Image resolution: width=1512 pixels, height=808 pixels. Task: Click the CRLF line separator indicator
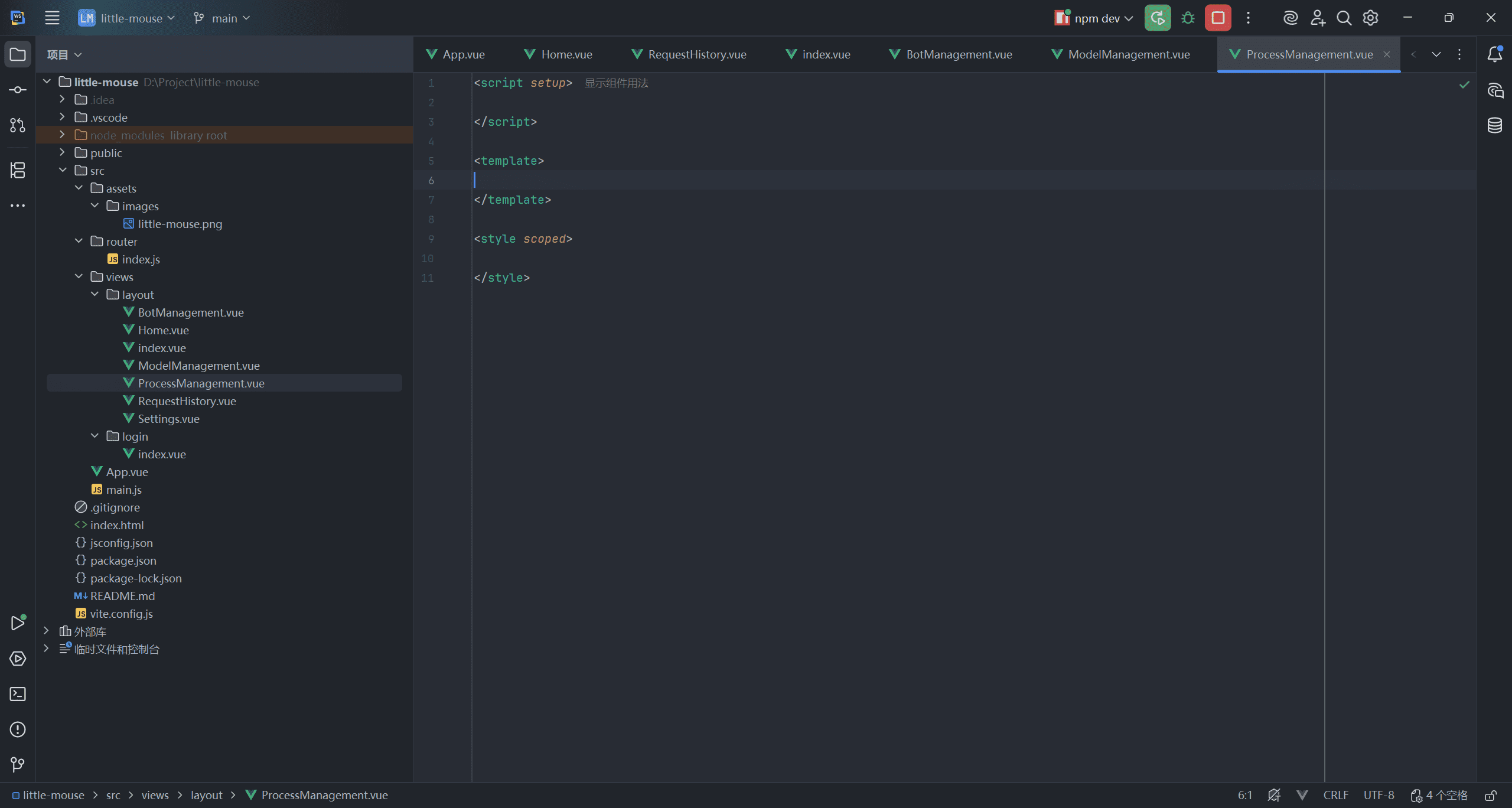pos(1335,796)
